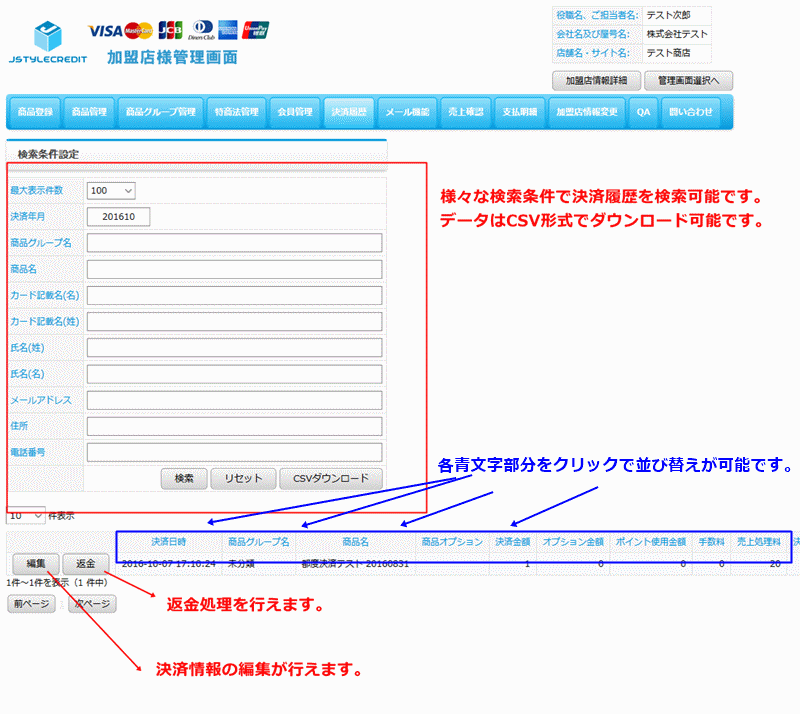Viewport: 800px width, 721px height.
Task: Switch to the 売上確認 tab
Action: pyautogui.click(x=466, y=112)
